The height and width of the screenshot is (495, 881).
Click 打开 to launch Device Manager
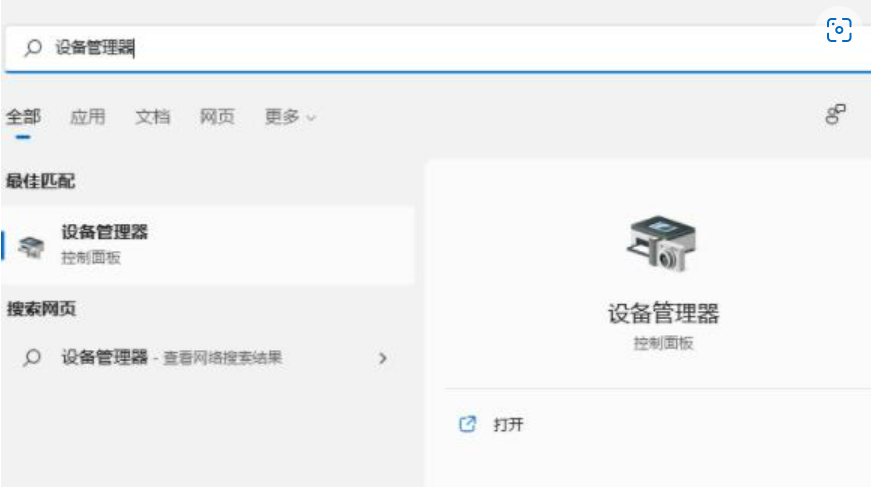click(x=508, y=424)
